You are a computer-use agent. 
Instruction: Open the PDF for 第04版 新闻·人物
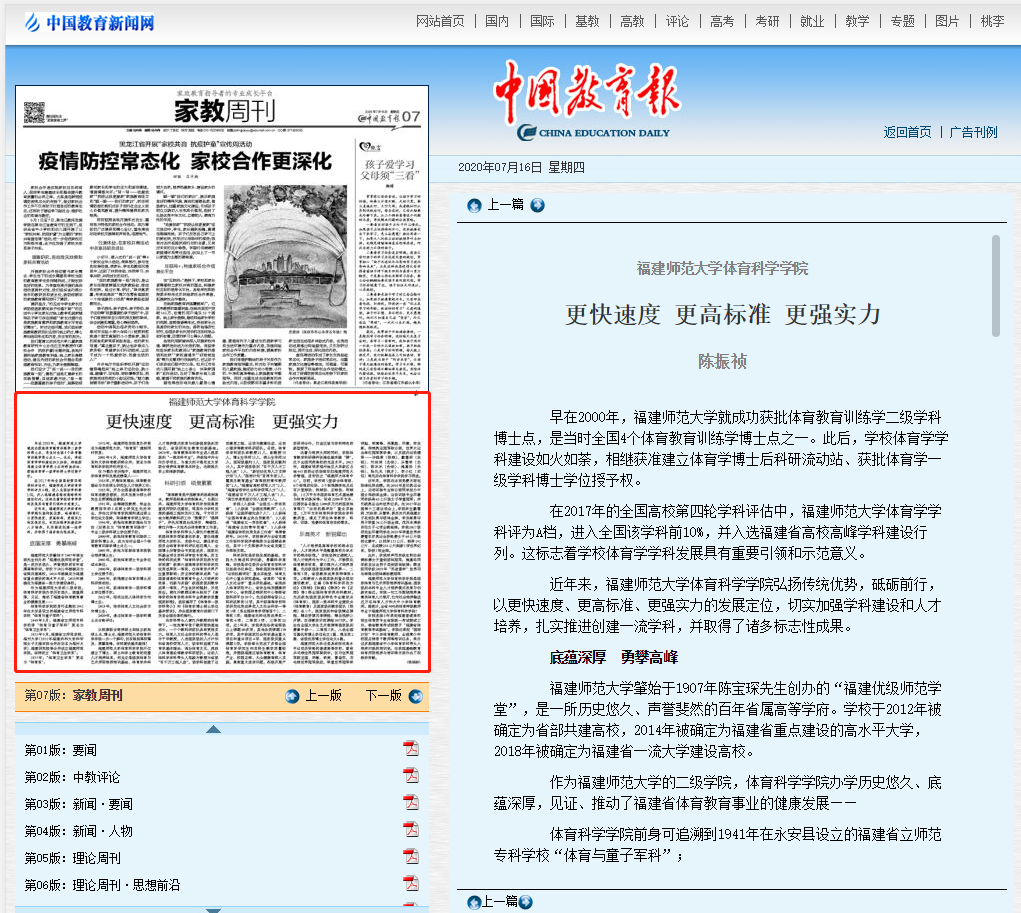(410, 831)
